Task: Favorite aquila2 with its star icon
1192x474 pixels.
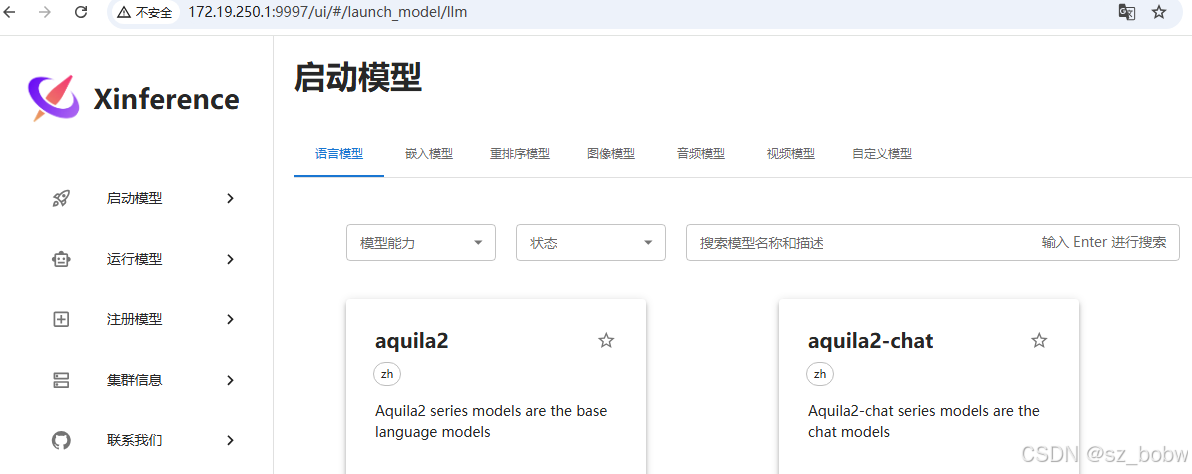Action: point(606,340)
